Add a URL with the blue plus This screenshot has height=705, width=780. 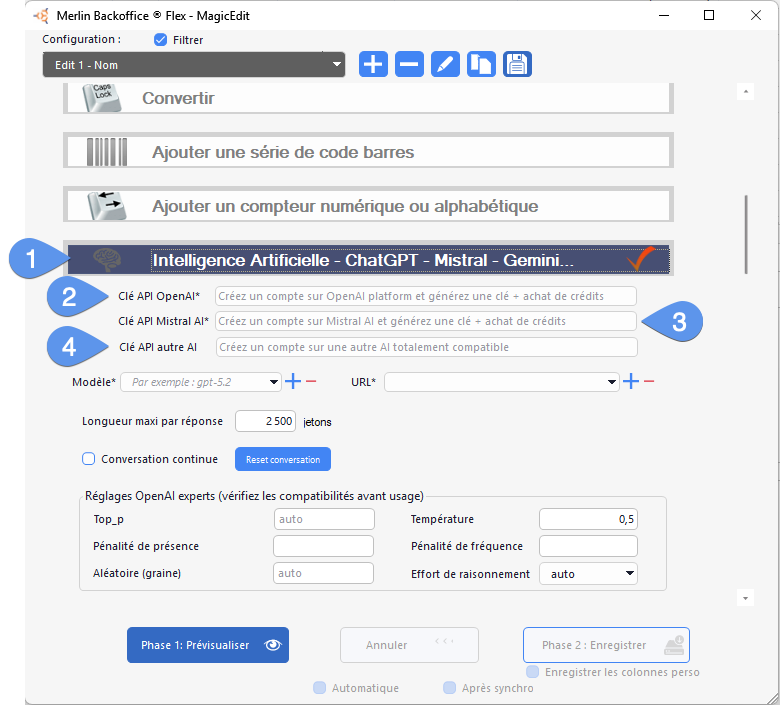(631, 382)
